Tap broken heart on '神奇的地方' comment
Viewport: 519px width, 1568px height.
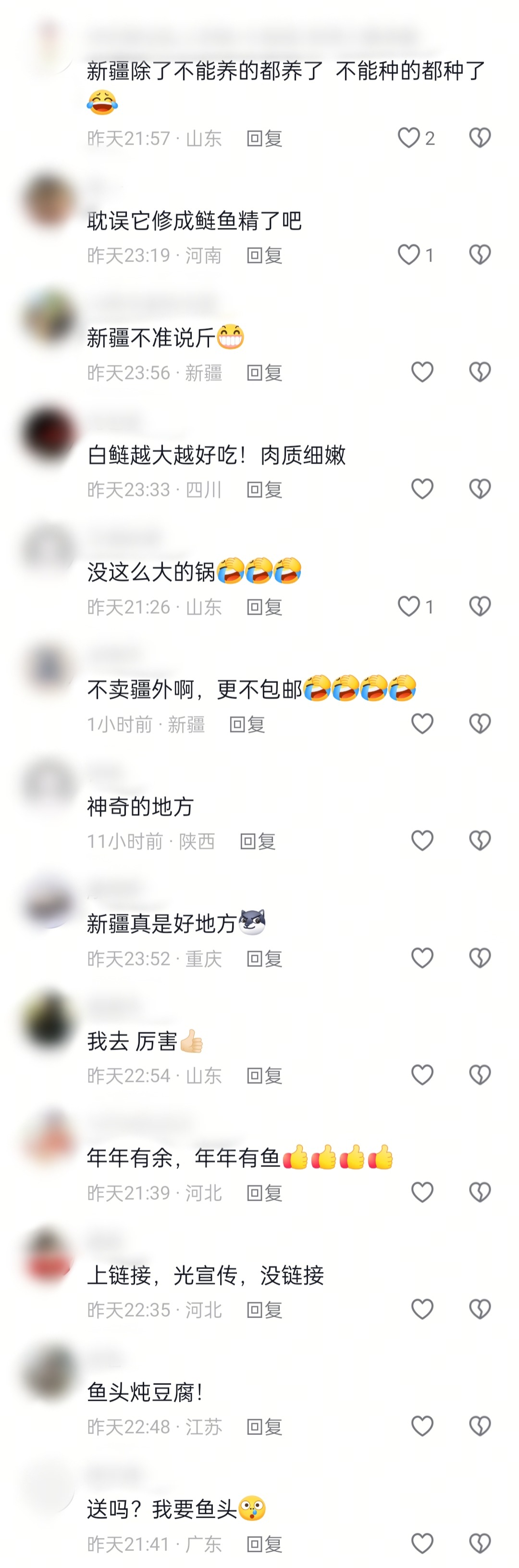pyautogui.click(x=480, y=841)
